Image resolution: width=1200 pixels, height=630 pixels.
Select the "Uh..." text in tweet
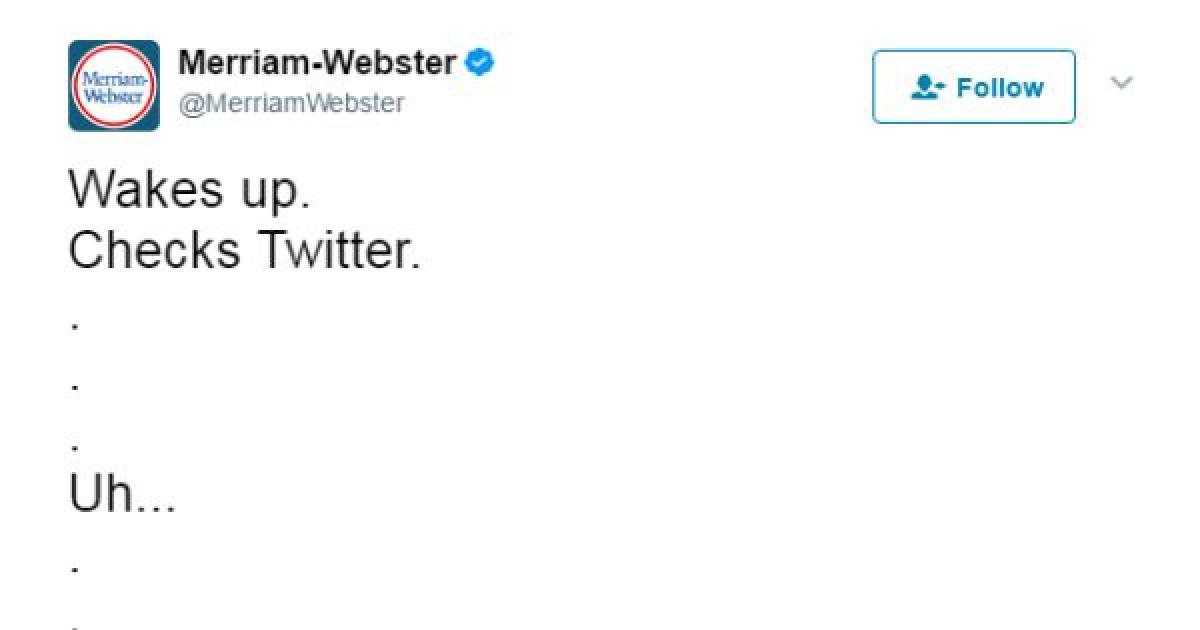(x=122, y=494)
